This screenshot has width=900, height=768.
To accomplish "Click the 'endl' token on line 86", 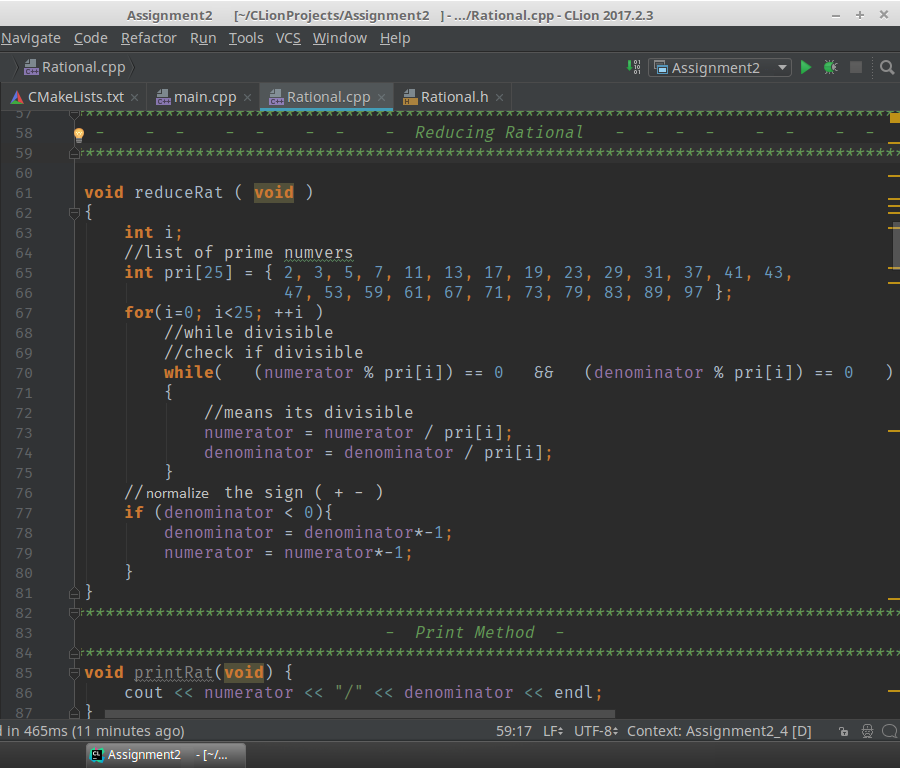I will click(x=573, y=693).
